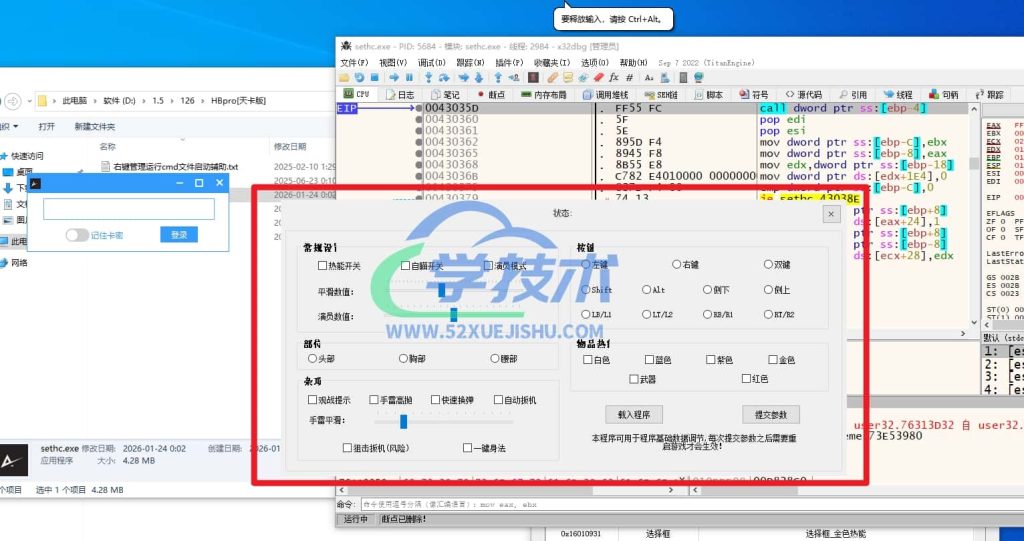Viewport: 1024px width, 541px height.
Task: Select the RT/R2 radio button
Action: [768, 314]
